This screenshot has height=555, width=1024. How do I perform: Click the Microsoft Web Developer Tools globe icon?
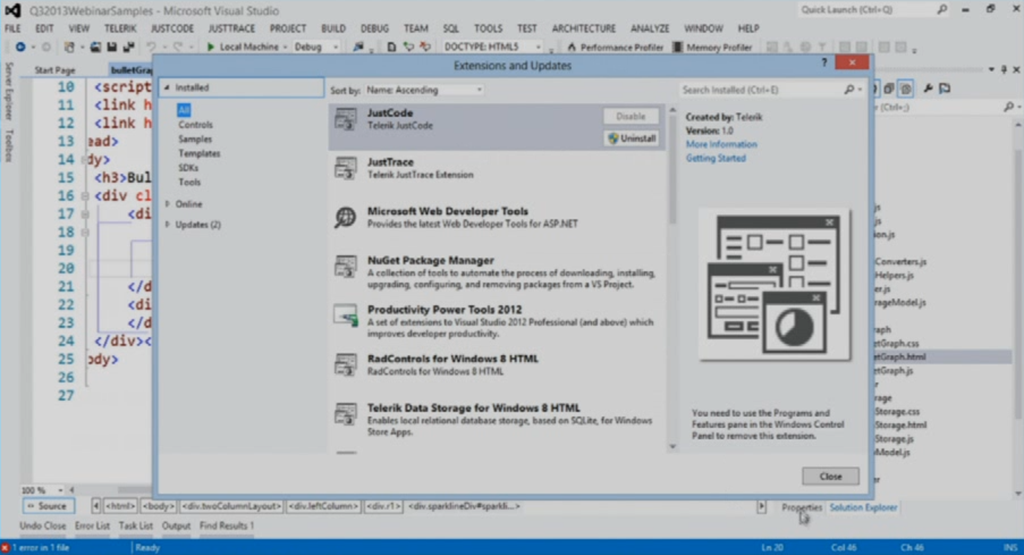point(345,217)
